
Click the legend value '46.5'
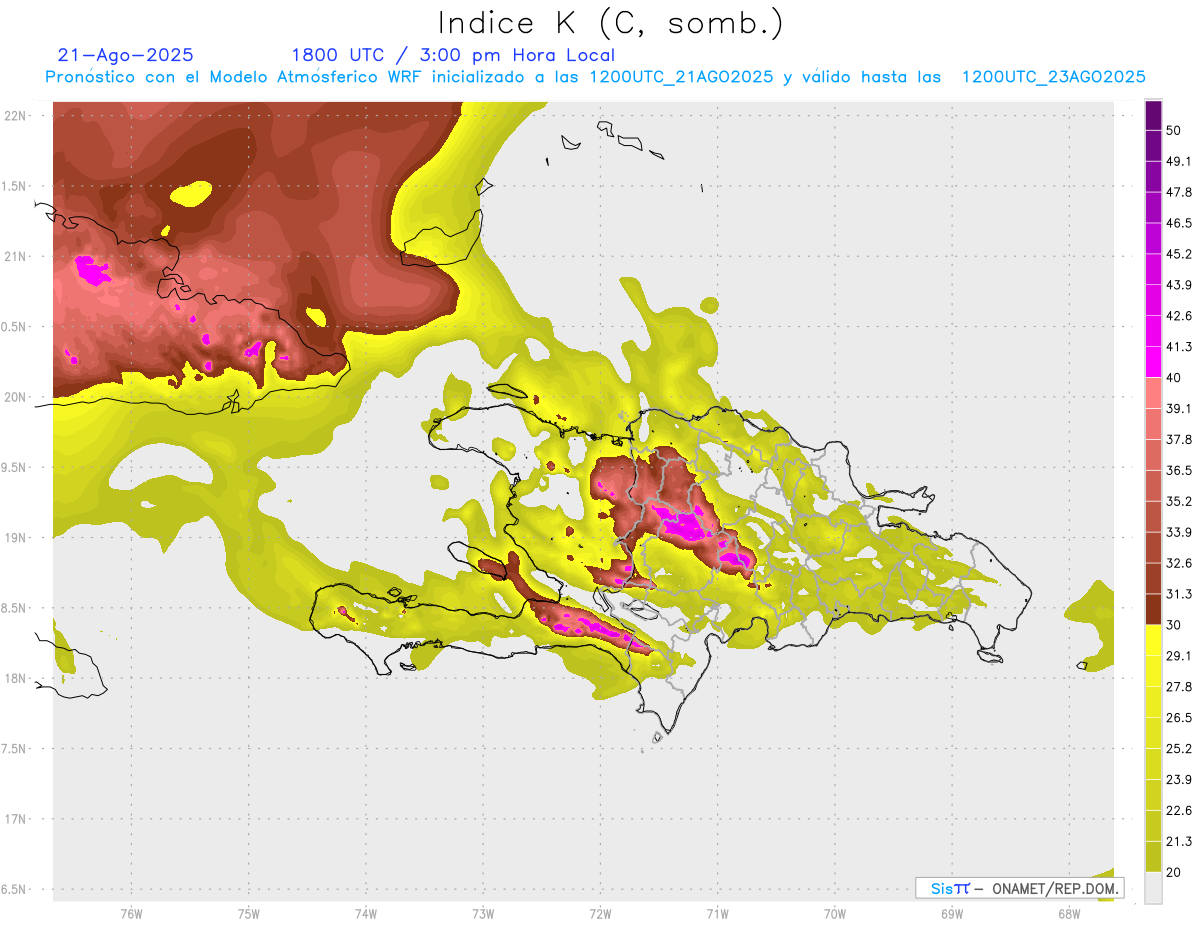coord(1178,223)
